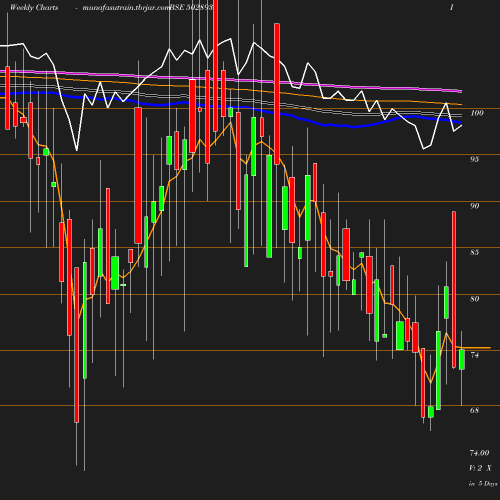Viewport: 500px width, 500px height.
Task: Click the 90 price axis label
Action: (475, 206)
